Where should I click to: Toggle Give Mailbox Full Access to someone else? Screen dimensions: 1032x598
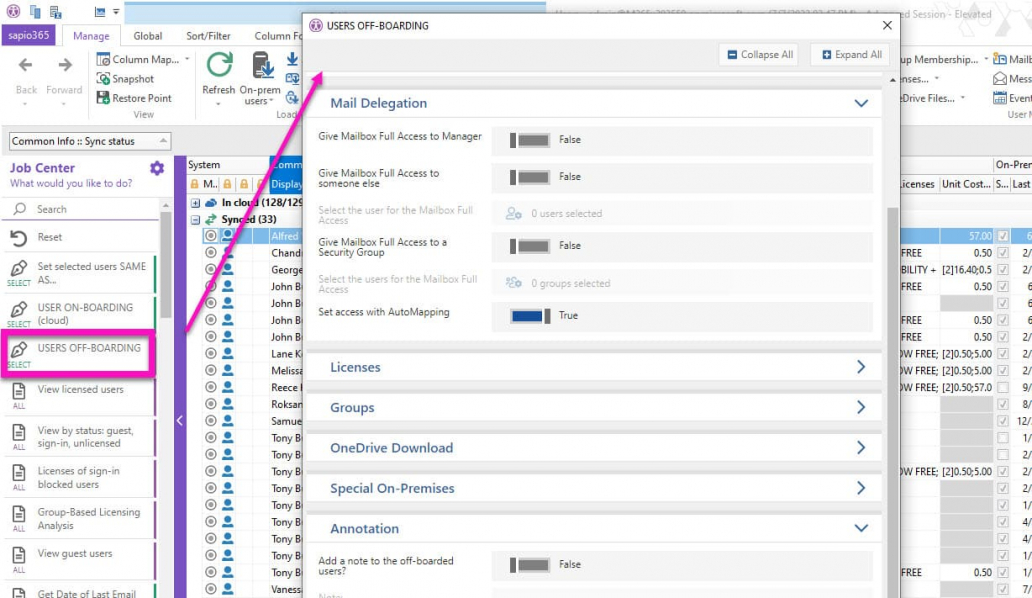tap(530, 177)
